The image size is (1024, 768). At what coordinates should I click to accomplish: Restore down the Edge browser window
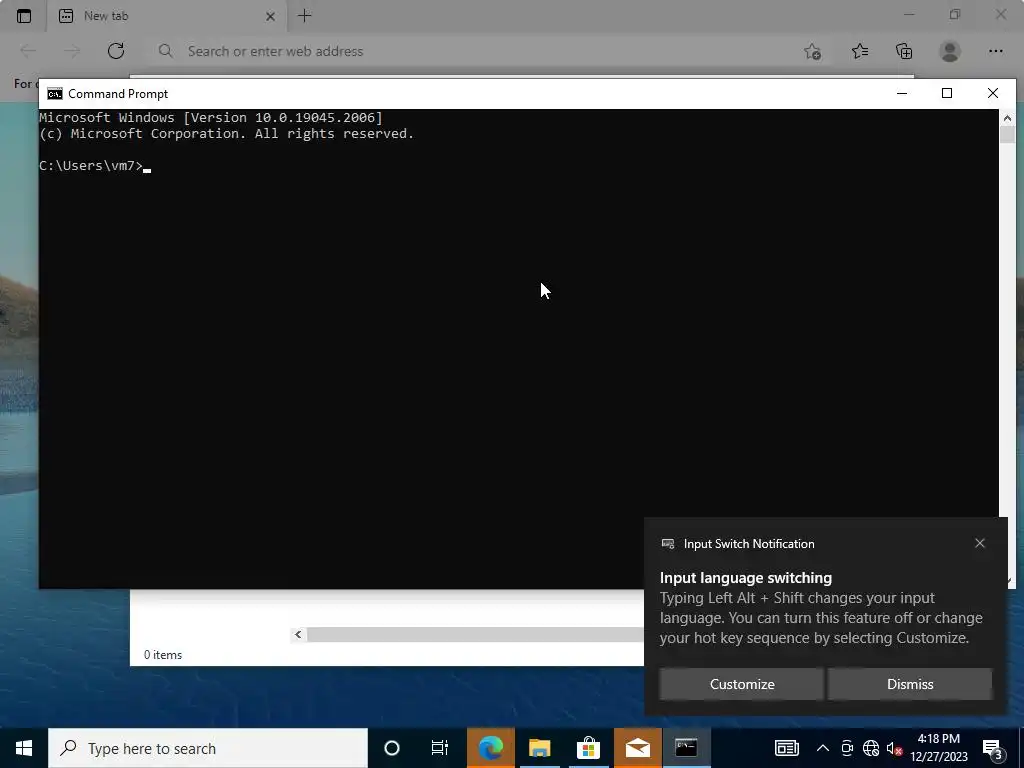click(x=955, y=14)
